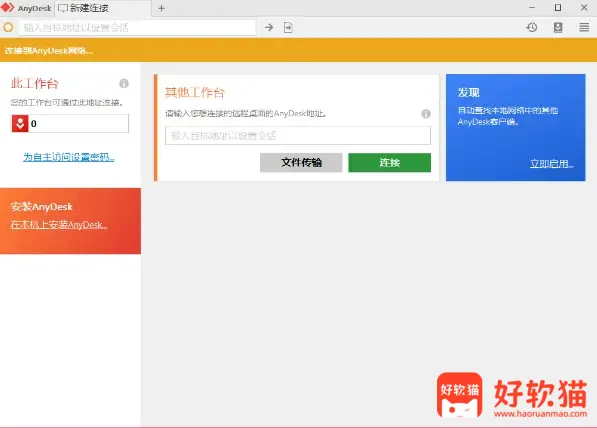The height and width of the screenshot is (428, 597).
Task: Click the connection status circle icon
Action: 8,27
